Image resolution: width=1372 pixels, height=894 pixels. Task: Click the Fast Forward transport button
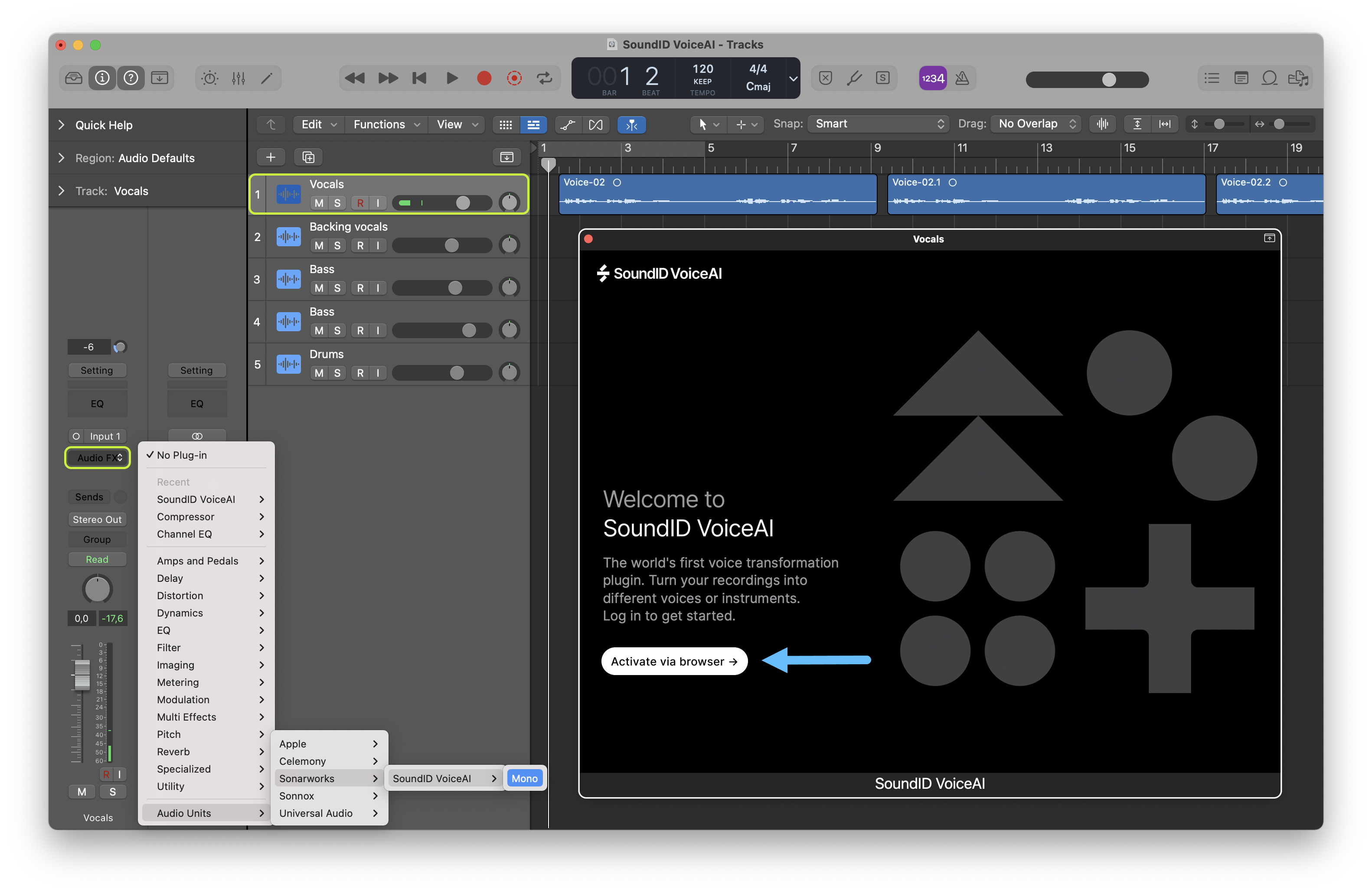(387, 78)
